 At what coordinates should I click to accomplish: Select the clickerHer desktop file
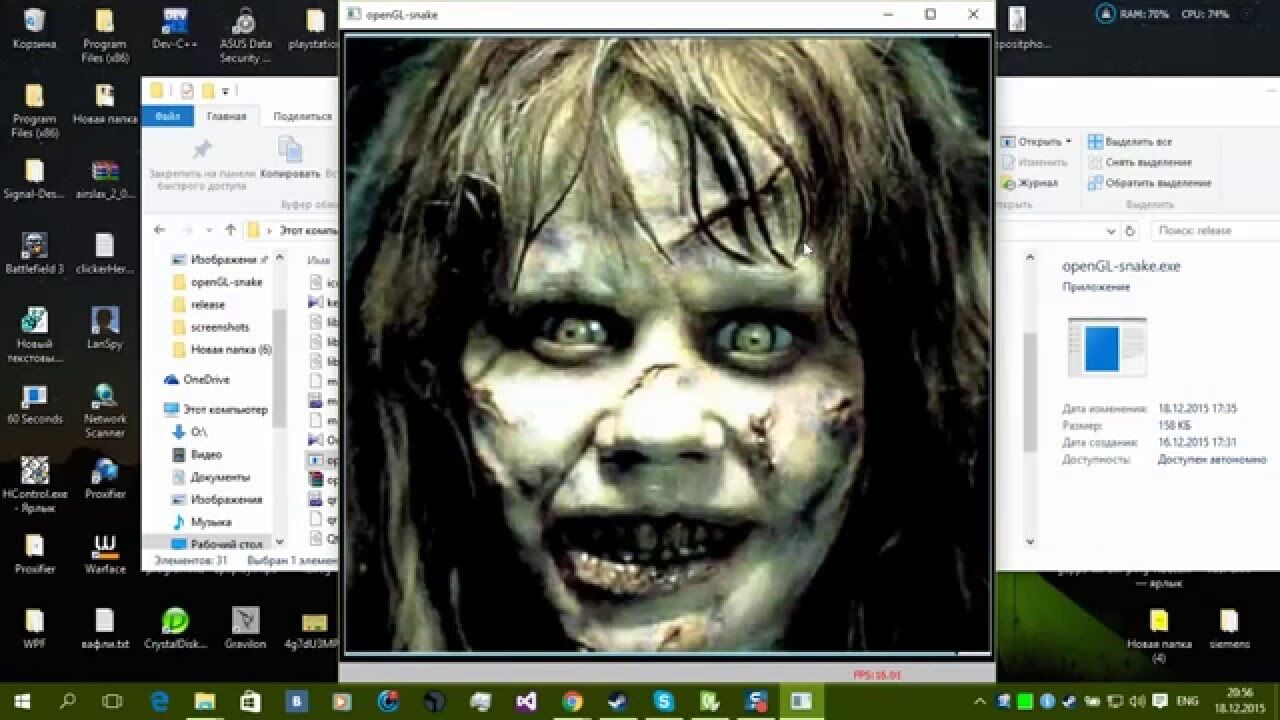(105, 253)
